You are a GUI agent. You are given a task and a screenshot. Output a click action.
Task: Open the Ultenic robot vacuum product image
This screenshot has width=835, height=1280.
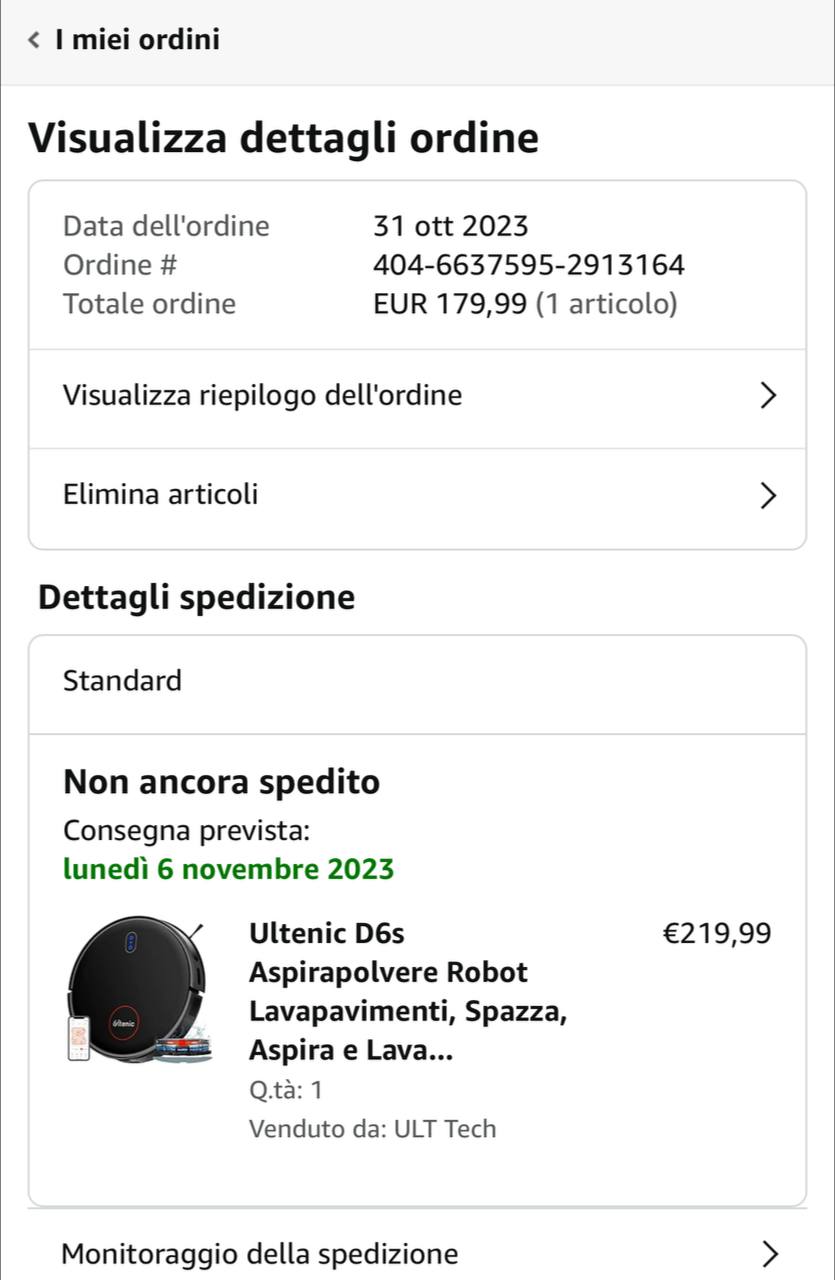(138, 990)
